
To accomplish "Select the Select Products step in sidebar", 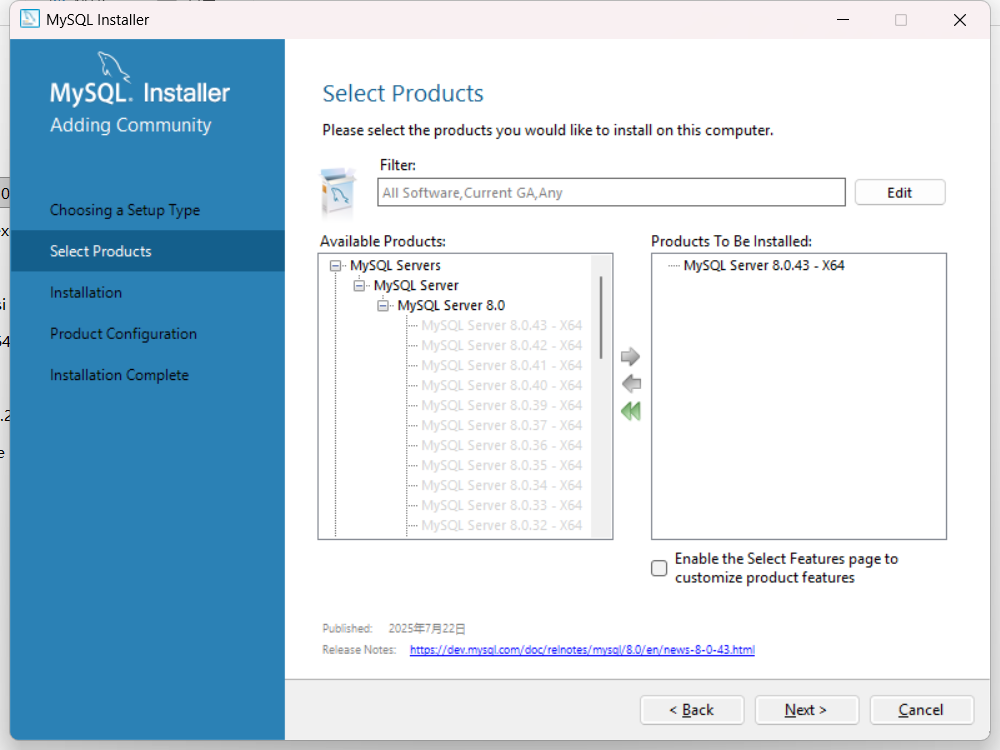I will (x=147, y=251).
